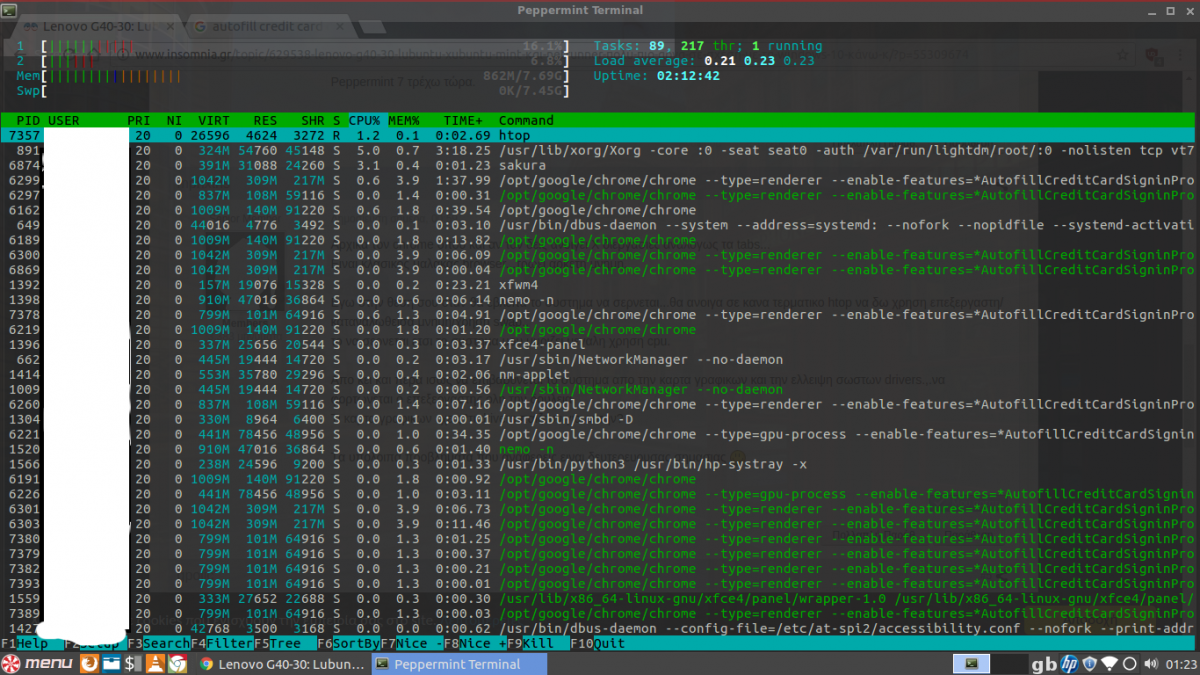Sort by the PRI column header
The height and width of the screenshot is (675, 1200).
click(139, 120)
